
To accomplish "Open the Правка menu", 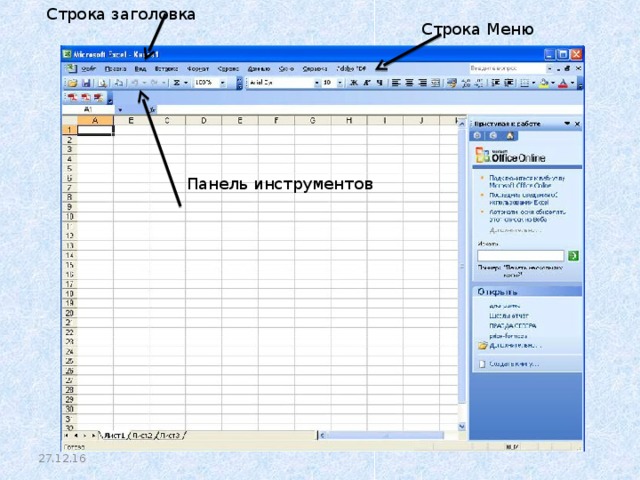I will [115, 69].
